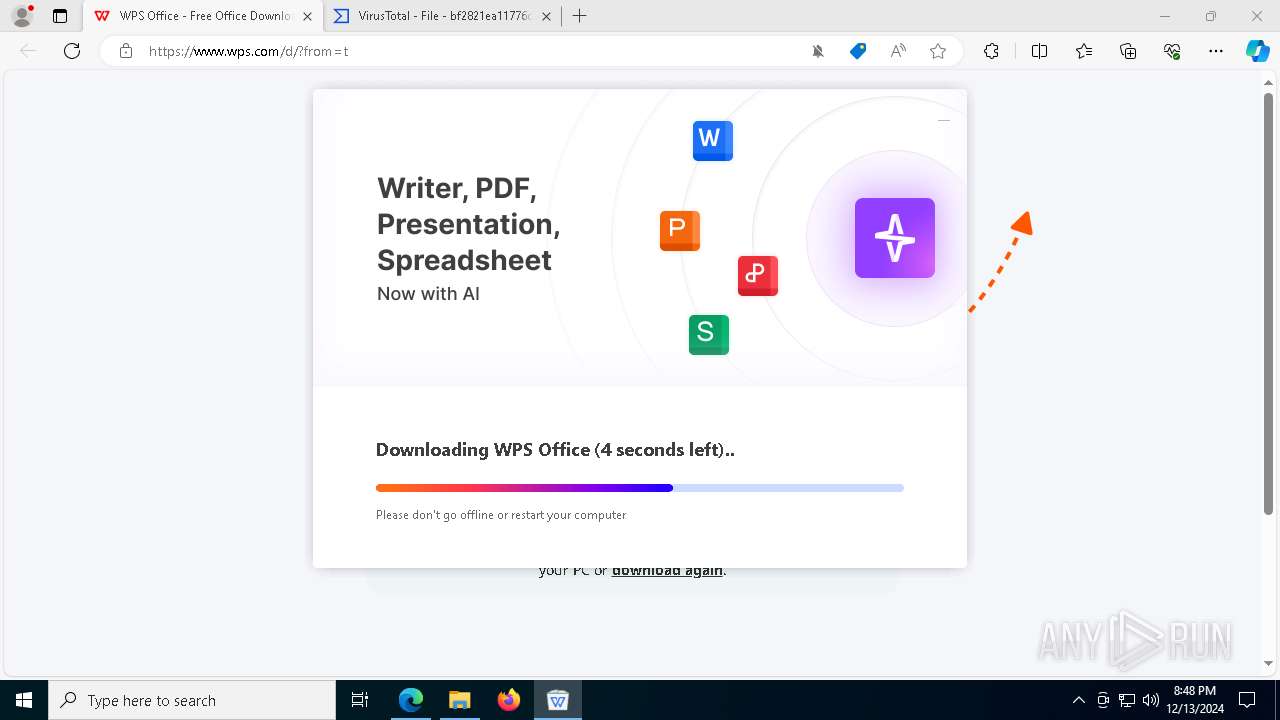Viewport: 1280px width, 720px height.
Task: Open the tab actions menu icon
Action: (x=60, y=16)
